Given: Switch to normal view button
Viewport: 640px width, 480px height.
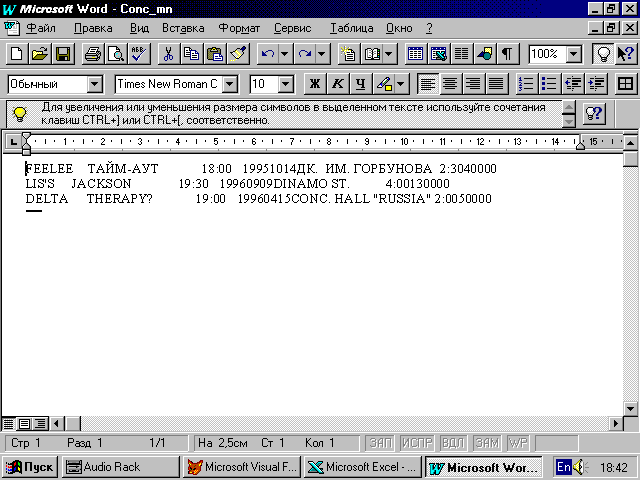Looking at the screenshot, I should pos(9,424).
